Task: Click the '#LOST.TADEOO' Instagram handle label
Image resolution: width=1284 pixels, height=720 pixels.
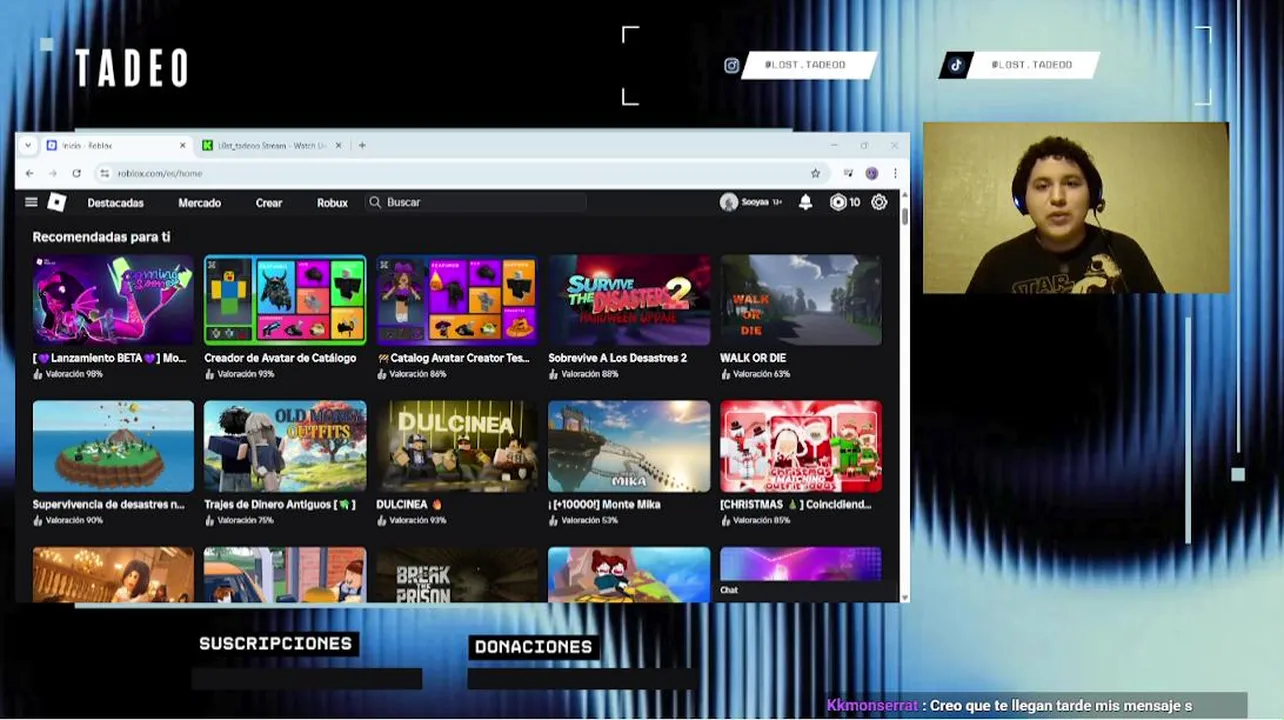Action: tap(805, 65)
